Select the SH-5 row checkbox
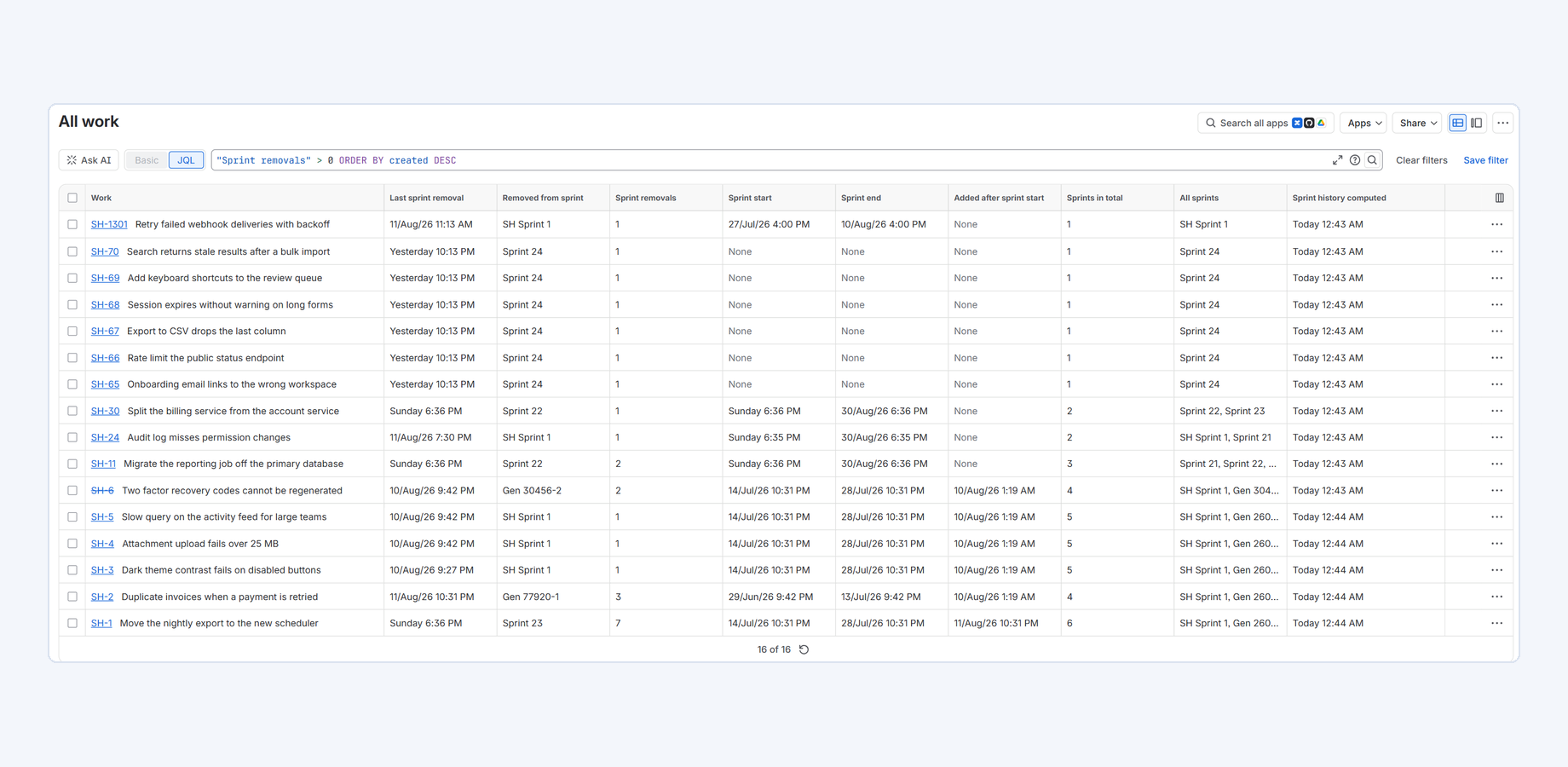 point(72,517)
